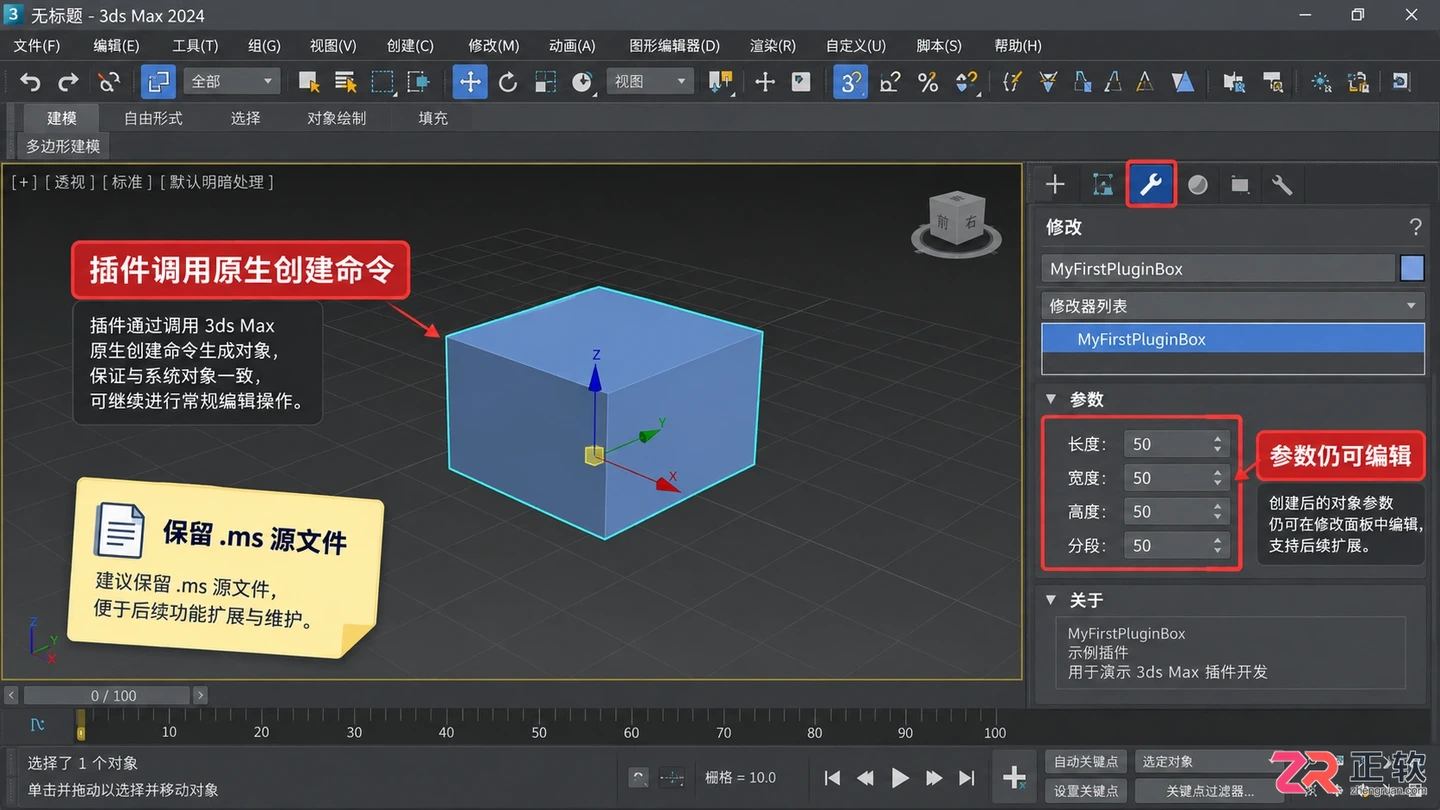Viewport: 1440px width, 810px height.
Task: Toggle Angle Snap on the toolbar
Action: tap(889, 82)
